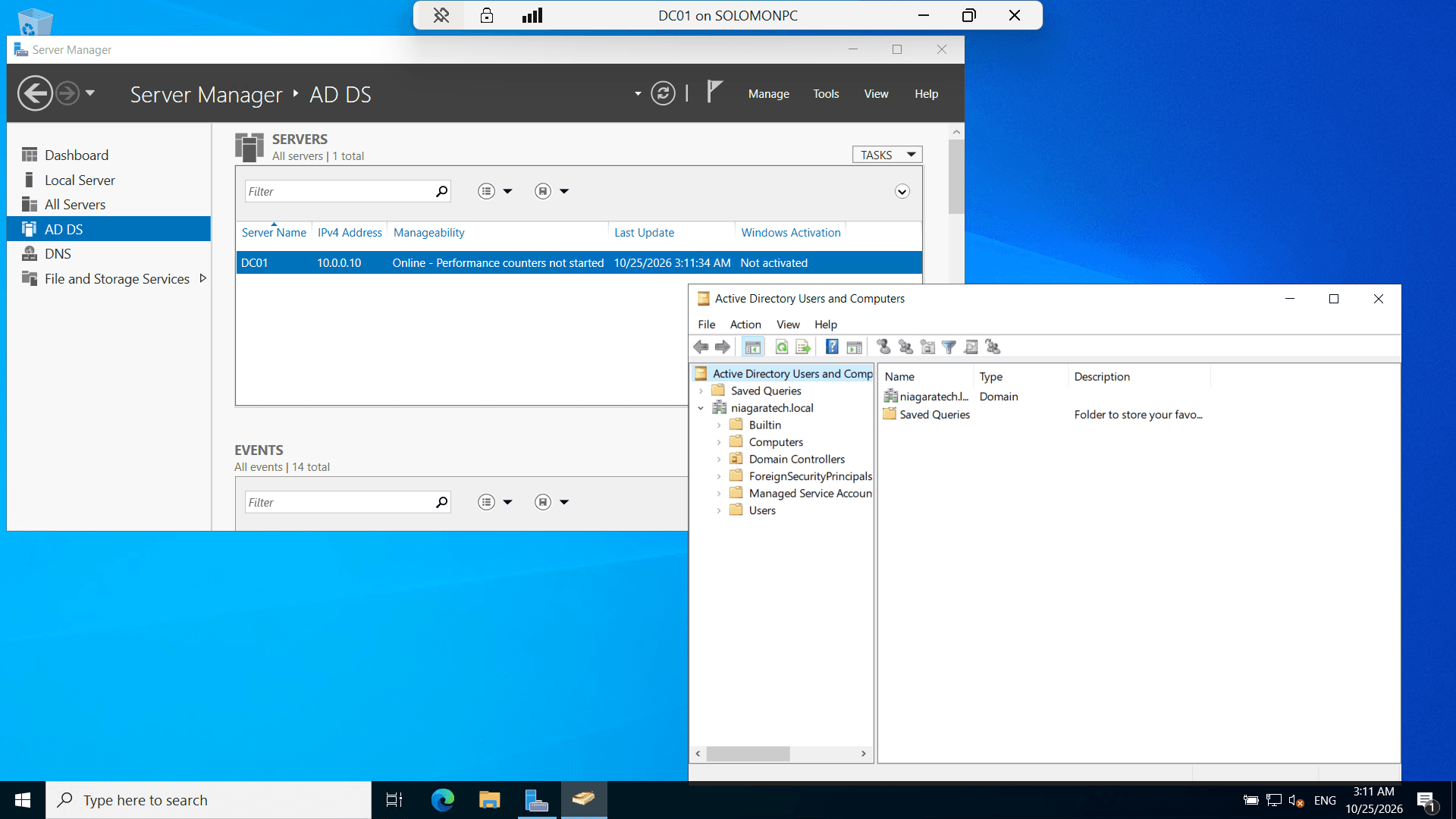The image size is (1456, 819).
Task: Expand the Saved Queries tree node
Action: point(701,391)
